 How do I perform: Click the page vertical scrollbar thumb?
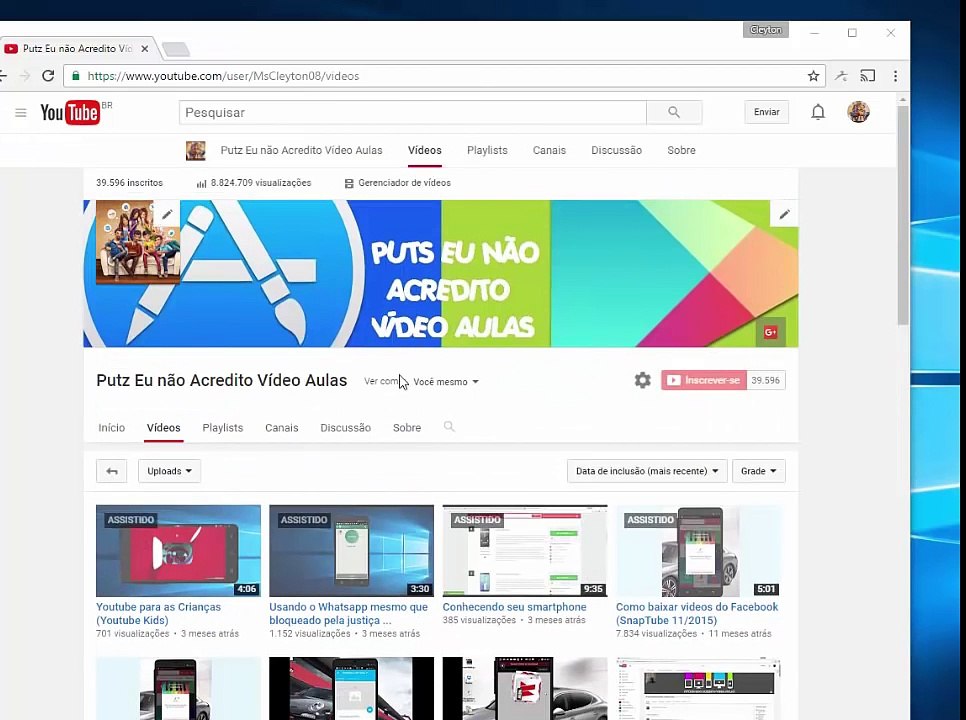point(903,216)
